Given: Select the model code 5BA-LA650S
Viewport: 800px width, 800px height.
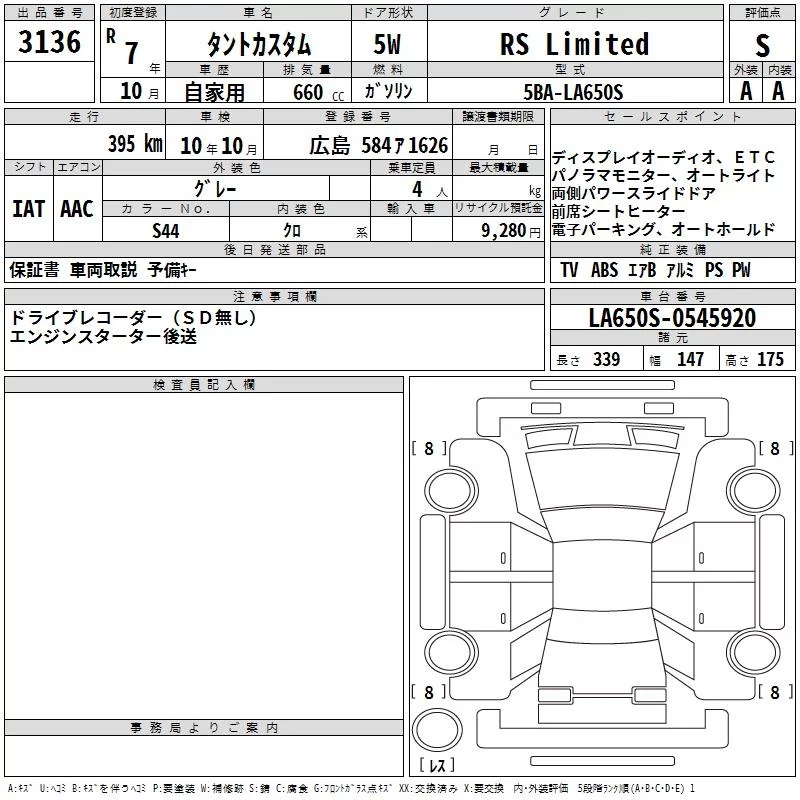Looking at the screenshot, I should pyautogui.click(x=573, y=92).
